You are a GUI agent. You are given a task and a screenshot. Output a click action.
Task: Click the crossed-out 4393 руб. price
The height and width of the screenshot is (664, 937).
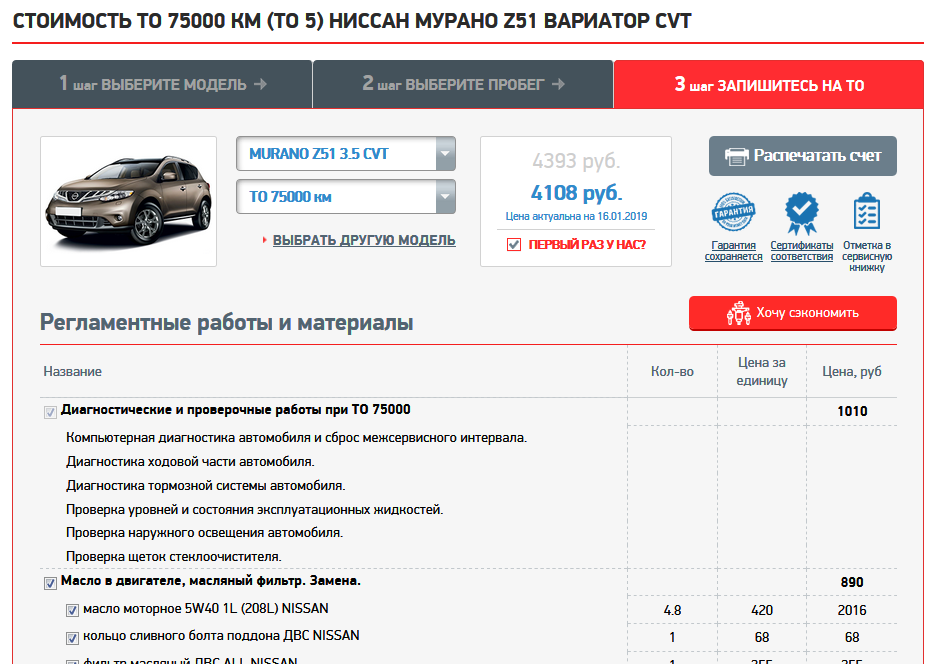(x=576, y=161)
